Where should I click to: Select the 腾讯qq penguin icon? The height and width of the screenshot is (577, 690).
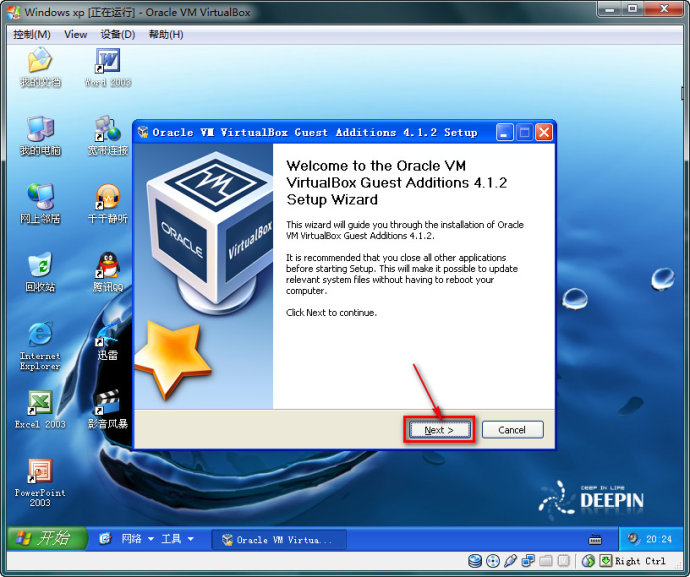(108, 272)
